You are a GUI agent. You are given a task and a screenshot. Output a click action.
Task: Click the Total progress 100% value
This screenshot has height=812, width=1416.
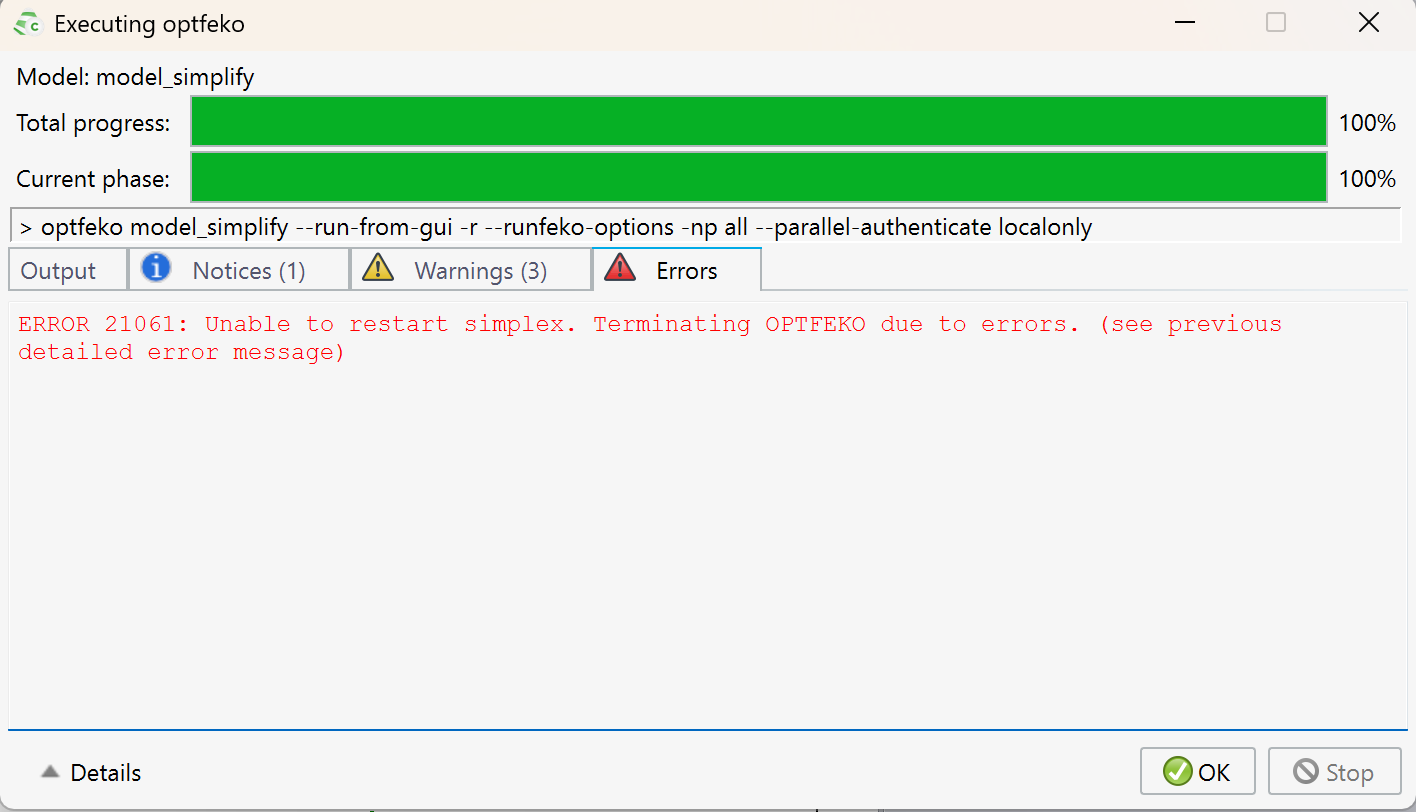pyautogui.click(x=1367, y=124)
